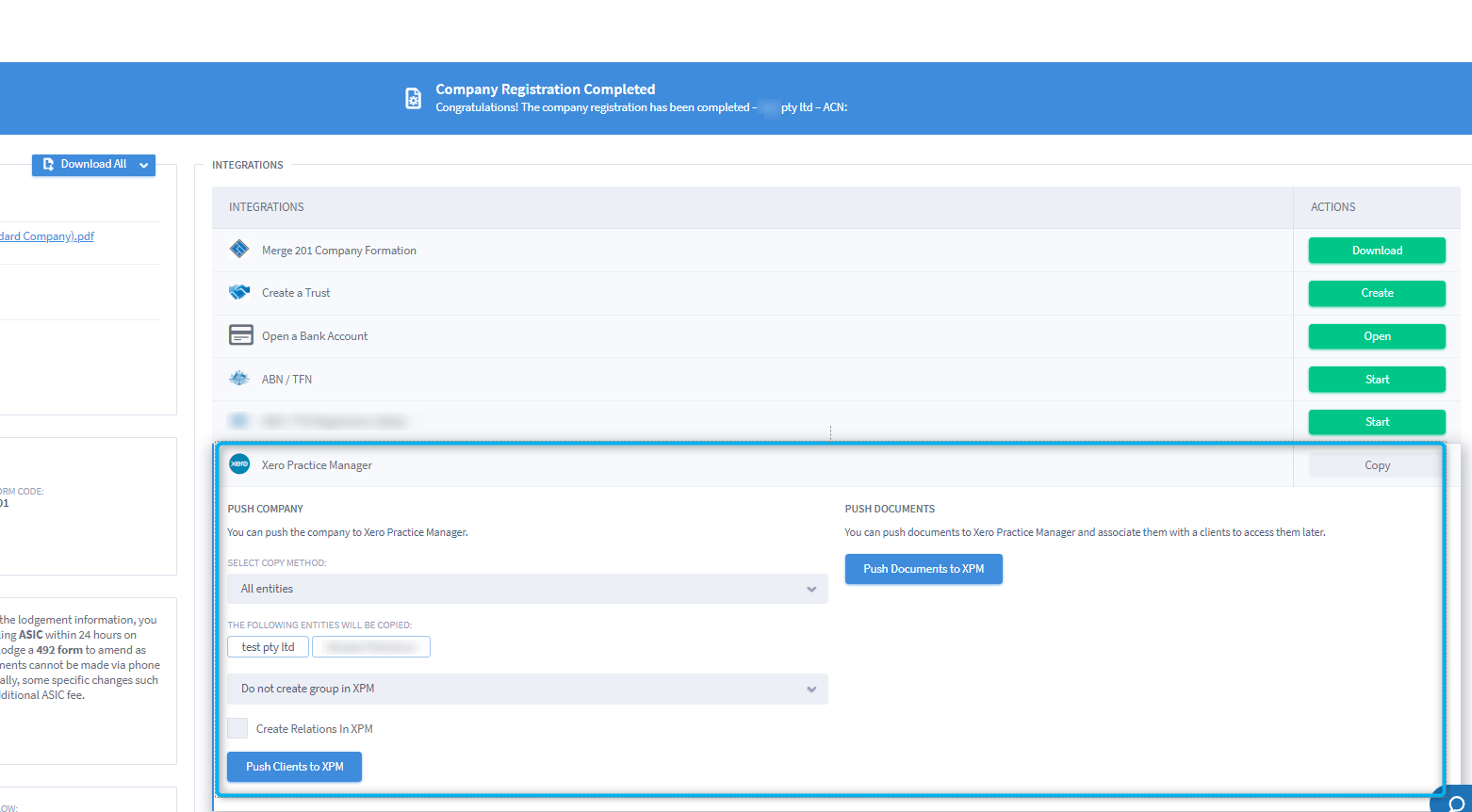Viewport: 1472px width, 812px height.
Task: Click the Create a Trust label
Action: (296, 293)
